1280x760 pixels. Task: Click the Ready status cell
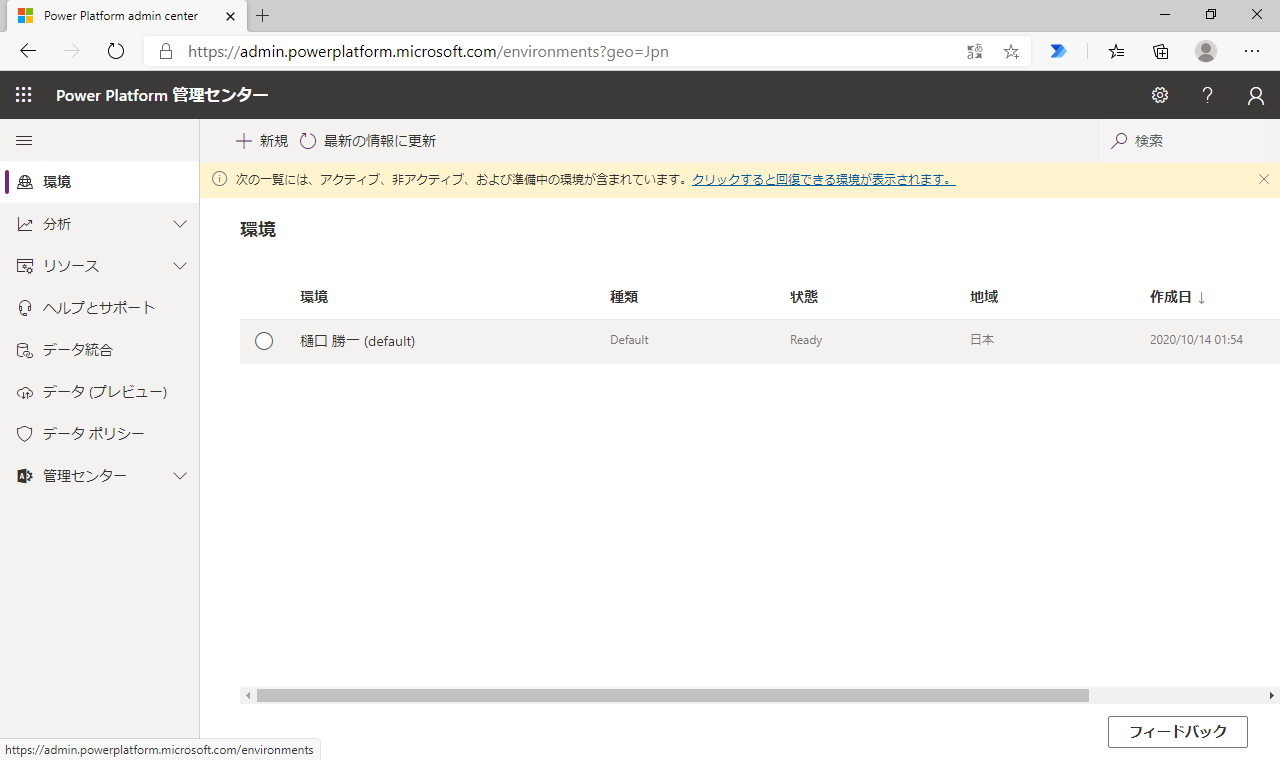point(806,340)
